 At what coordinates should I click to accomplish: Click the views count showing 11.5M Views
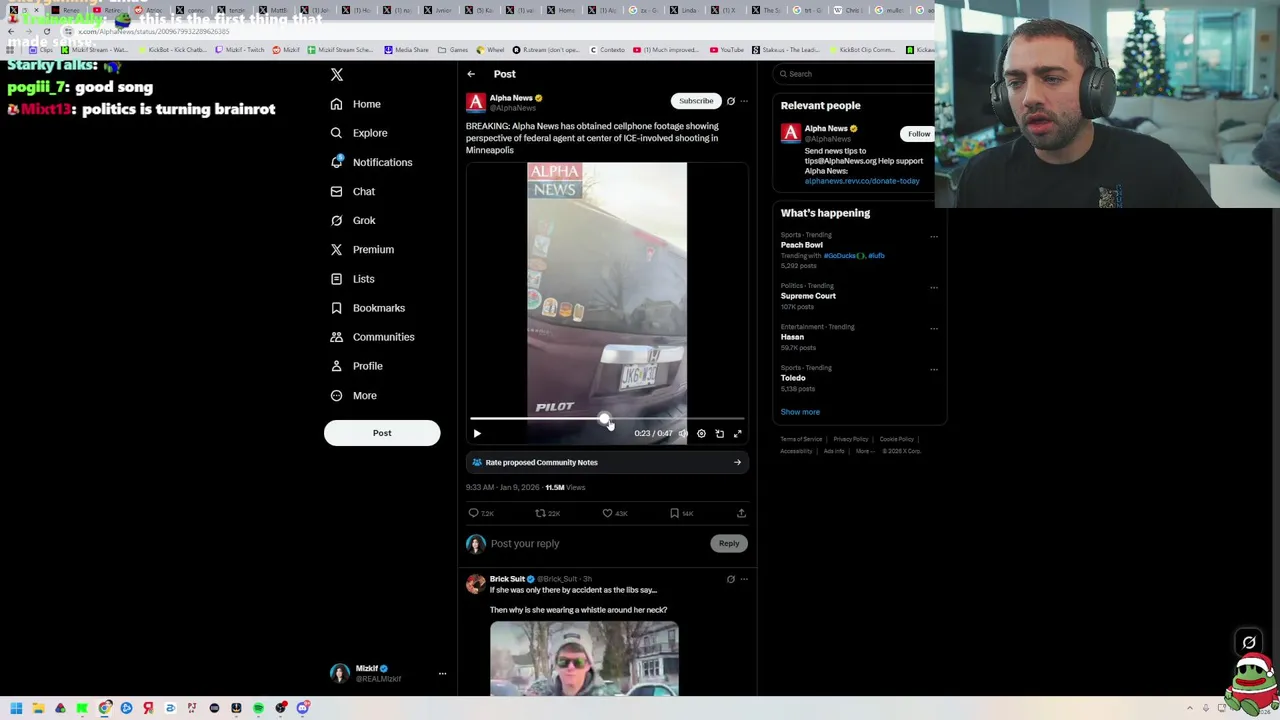pyautogui.click(x=565, y=488)
